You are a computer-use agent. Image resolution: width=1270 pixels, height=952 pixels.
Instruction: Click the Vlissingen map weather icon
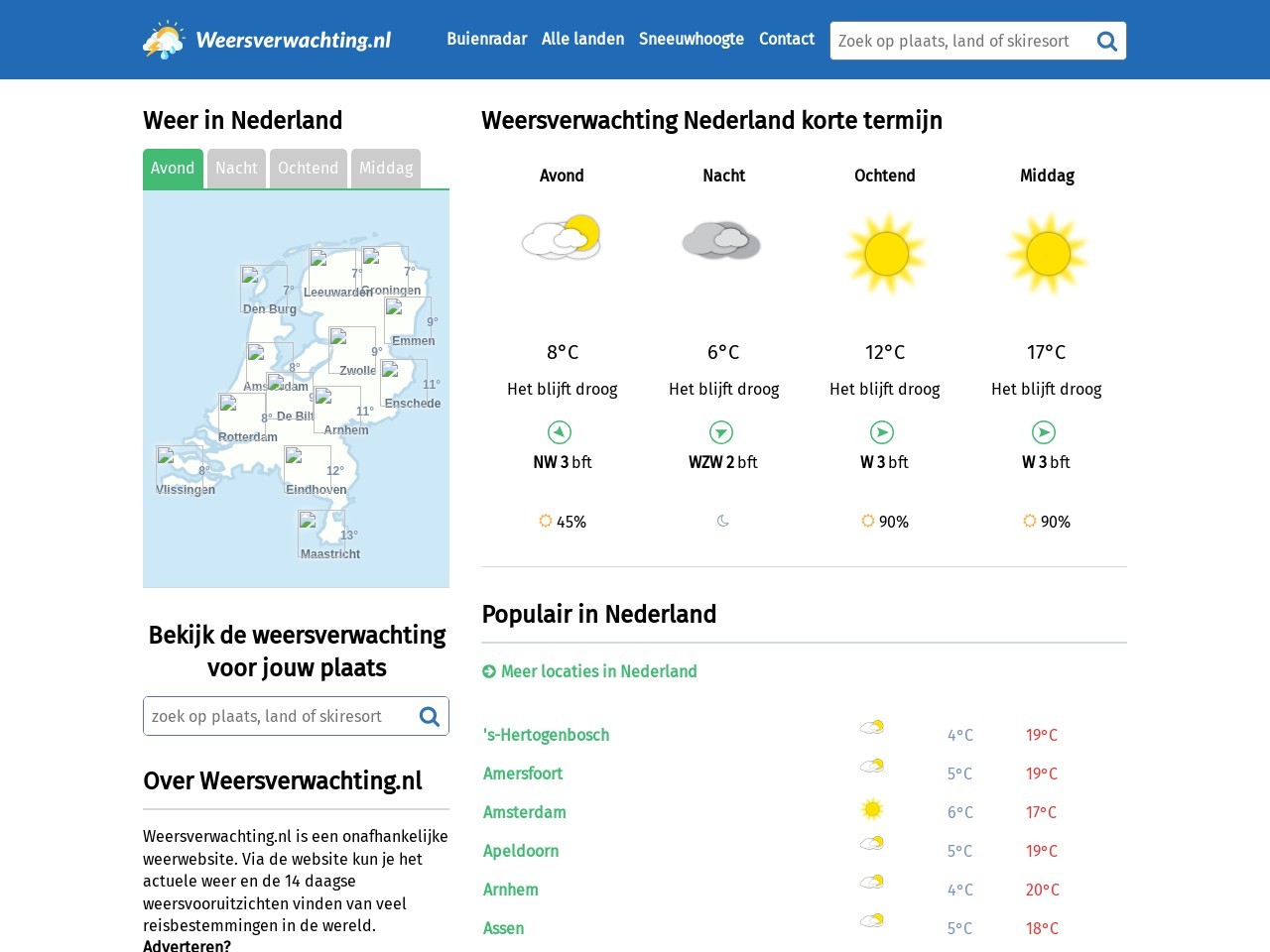pos(180,469)
